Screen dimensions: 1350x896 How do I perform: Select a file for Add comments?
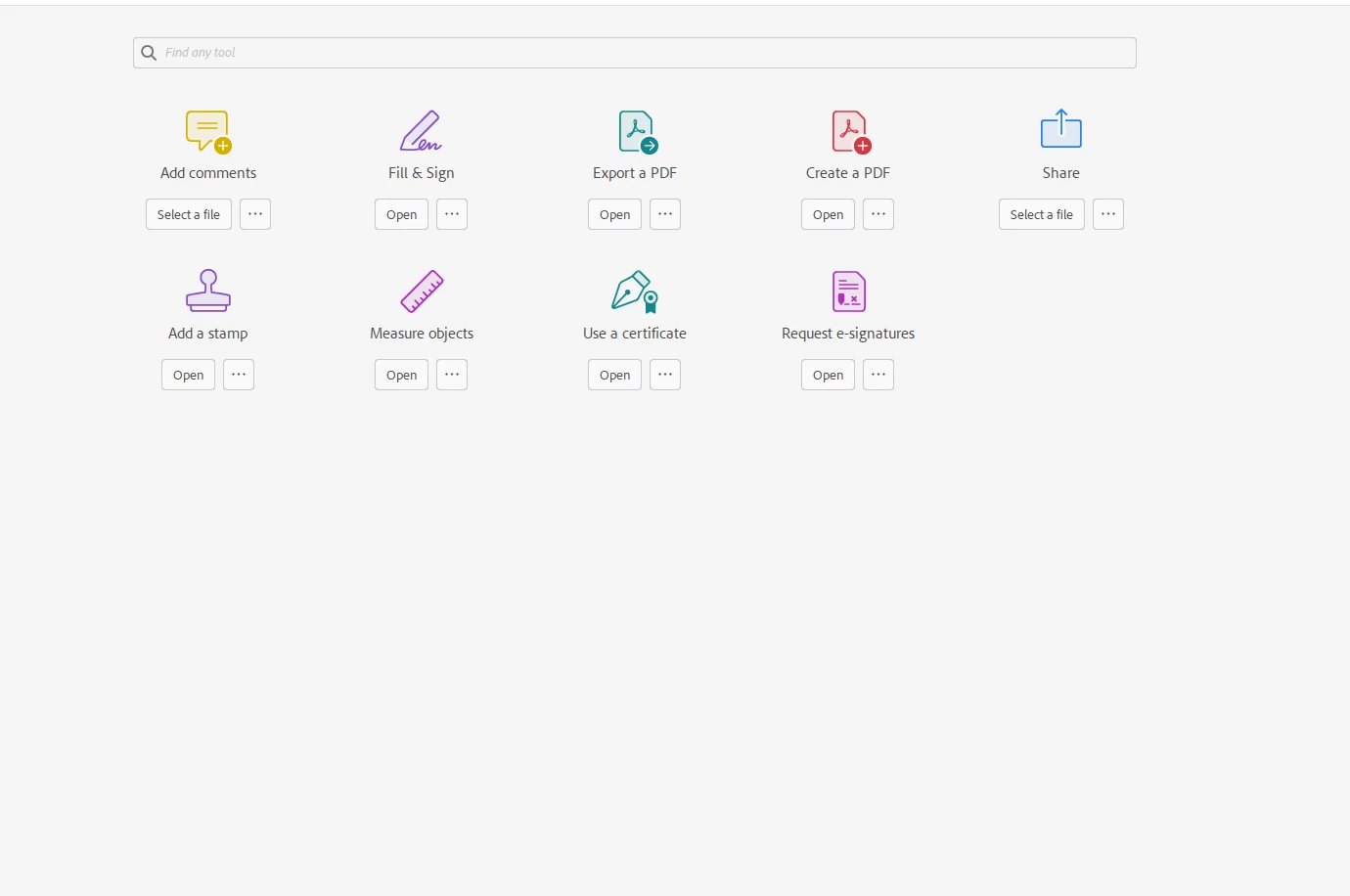click(189, 214)
